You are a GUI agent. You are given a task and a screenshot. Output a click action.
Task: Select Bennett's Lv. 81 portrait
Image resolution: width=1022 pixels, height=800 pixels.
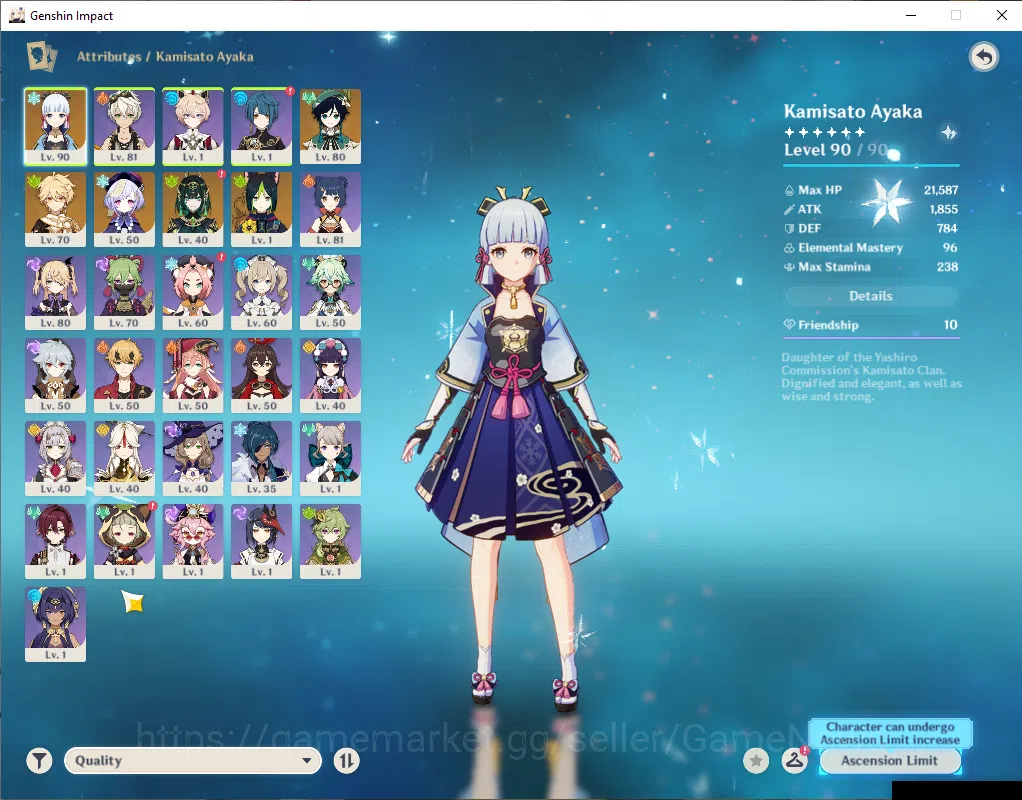[124, 126]
